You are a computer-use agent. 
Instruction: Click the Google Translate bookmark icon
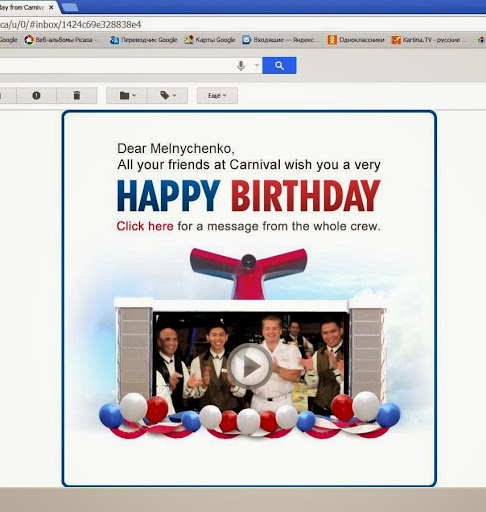pyautogui.click(x=114, y=40)
